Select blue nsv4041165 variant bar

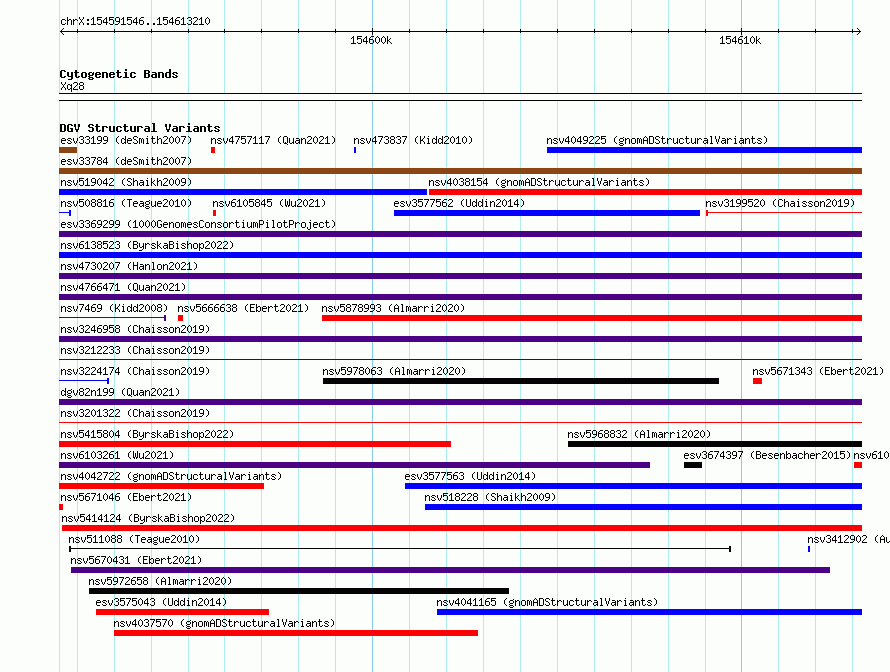[x=649, y=612]
